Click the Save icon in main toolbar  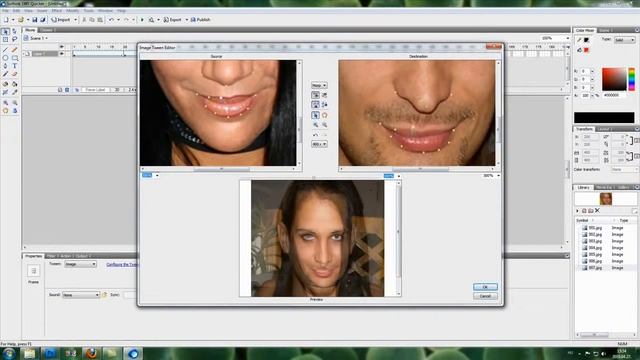click(35, 20)
